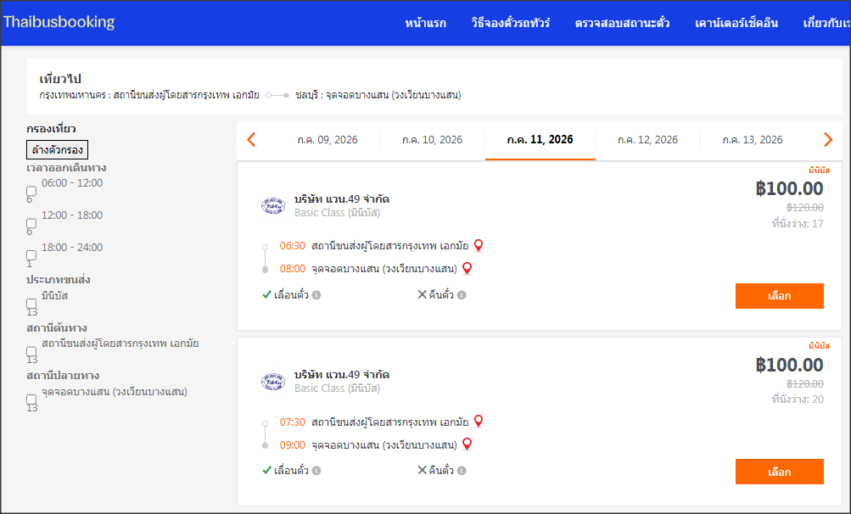Click the เที่ยวไป heading
851x514 pixels.
point(60,79)
